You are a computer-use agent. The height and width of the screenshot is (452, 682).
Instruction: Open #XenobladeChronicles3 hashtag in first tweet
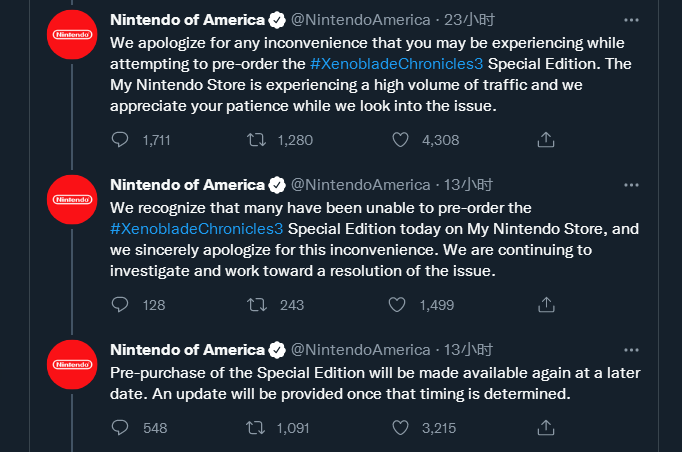pos(397,64)
